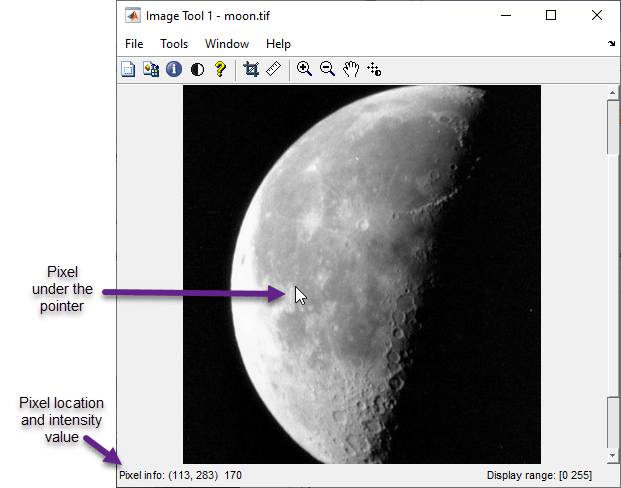Select the Measure Distance ruler tool
Screen dimensions: 621x488
click(x=274, y=69)
